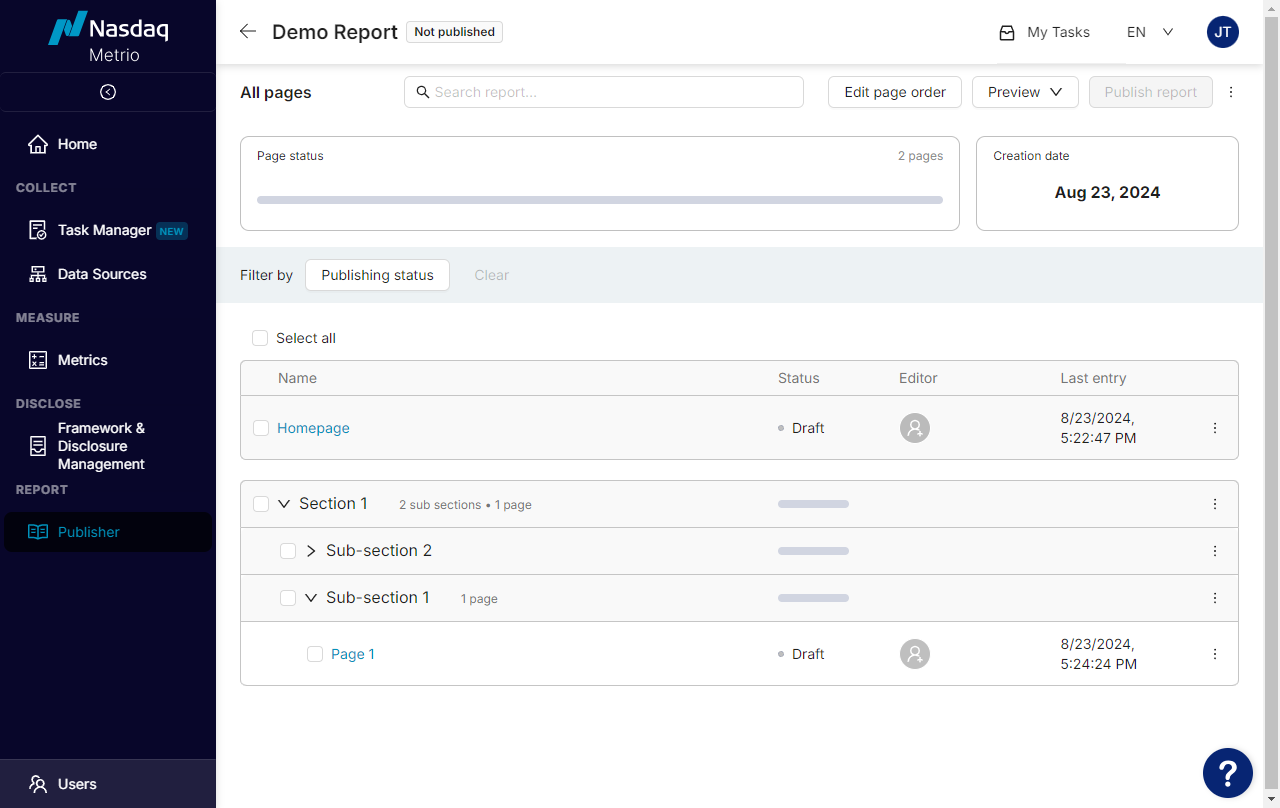Collapse the sidebar with the arrow circle icon
Image resolution: width=1280 pixels, height=808 pixels.
point(108,92)
